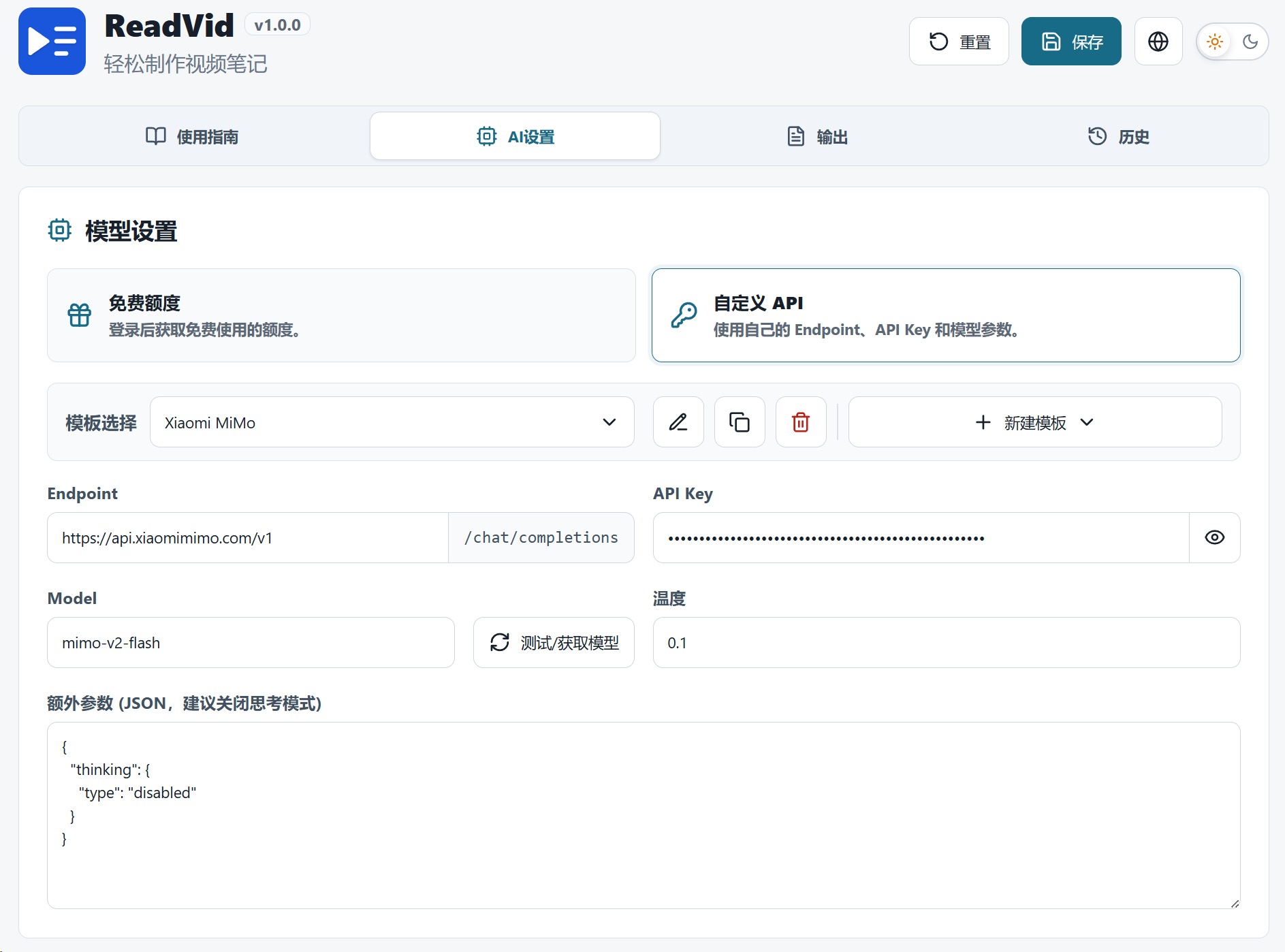This screenshot has height=952, width=1285.
Task: Open the language globe menu
Action: point(1158,42)
